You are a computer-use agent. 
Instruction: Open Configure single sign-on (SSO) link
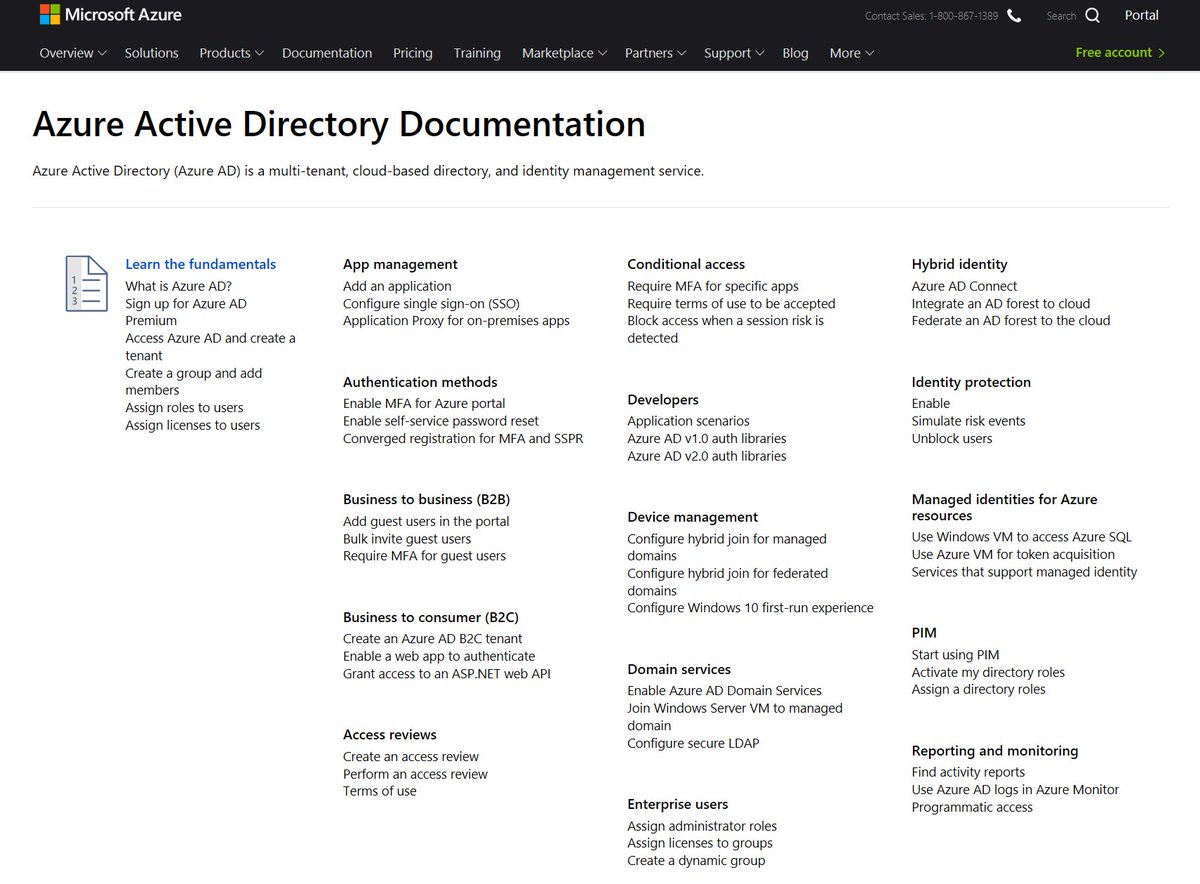coord(431,303)
